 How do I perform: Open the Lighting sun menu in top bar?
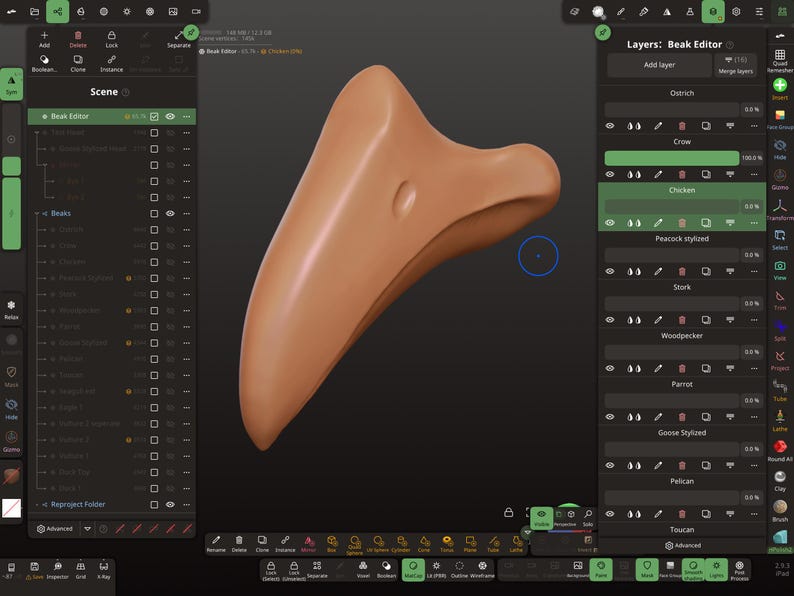click(127, 11)
